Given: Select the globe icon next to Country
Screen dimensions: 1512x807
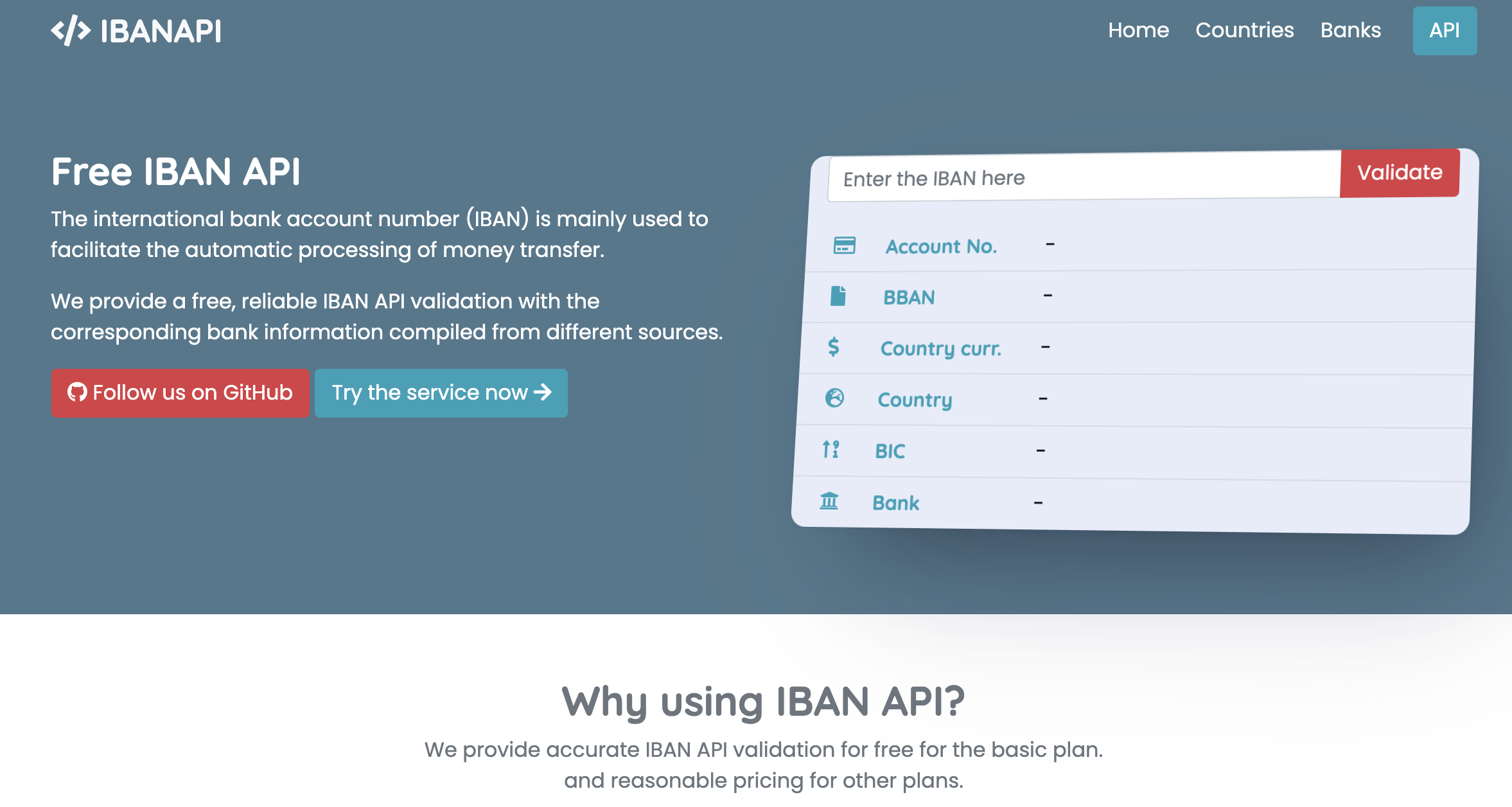Looking at the screenshot, I should coord(833,399).
